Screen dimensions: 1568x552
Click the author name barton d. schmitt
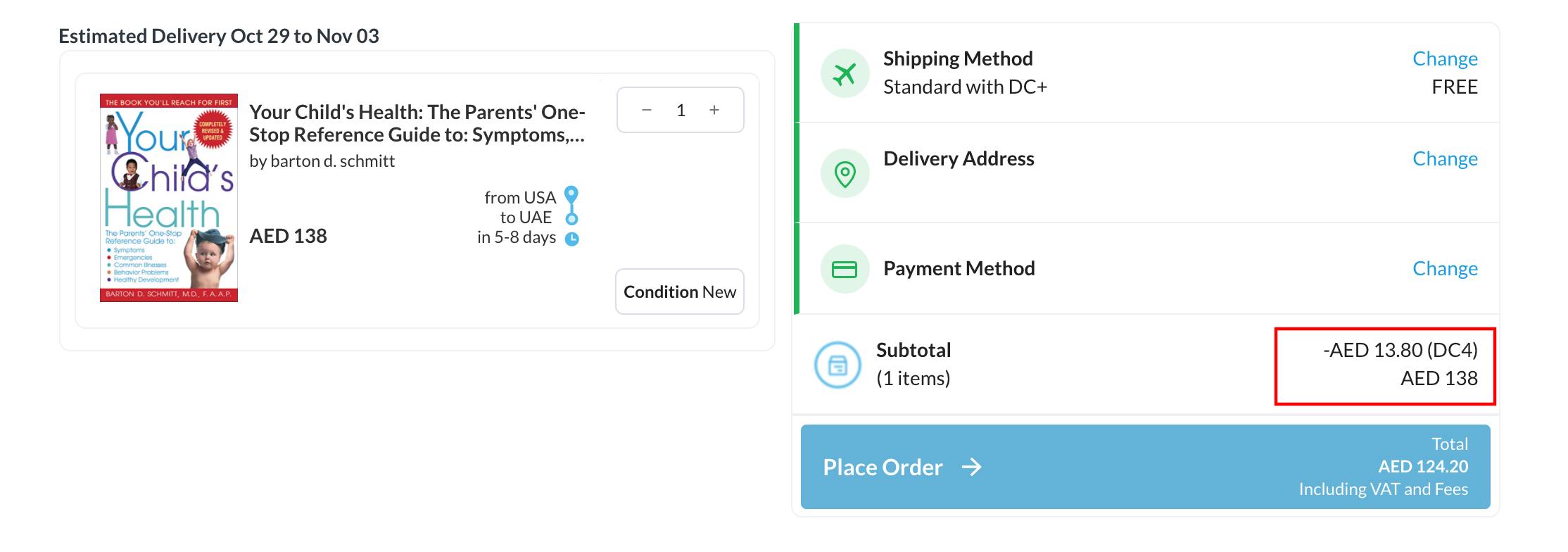pyautogui.click(x=322, y=161)
